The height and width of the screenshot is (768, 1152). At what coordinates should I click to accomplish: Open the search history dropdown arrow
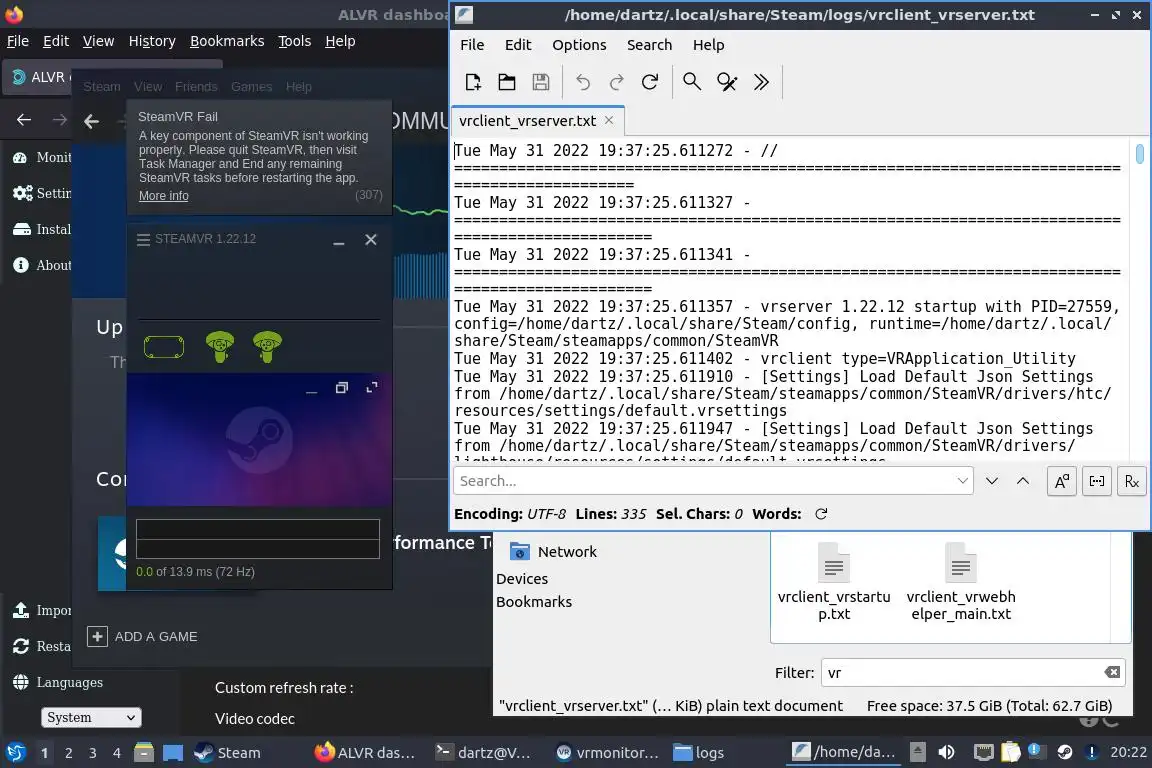click(x=962, y=481)
